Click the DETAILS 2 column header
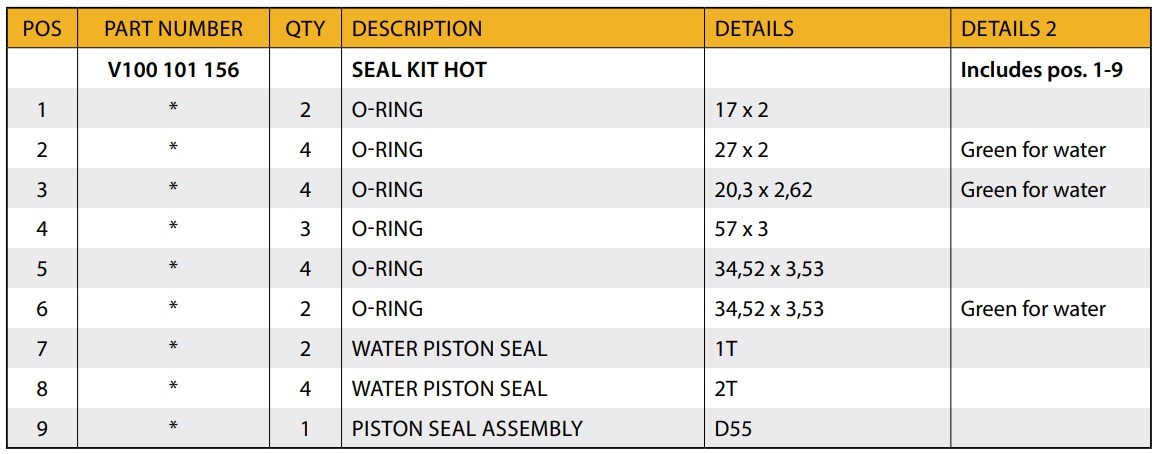Viewport: 1158px width, 454px height. [x=1009, y=29]
